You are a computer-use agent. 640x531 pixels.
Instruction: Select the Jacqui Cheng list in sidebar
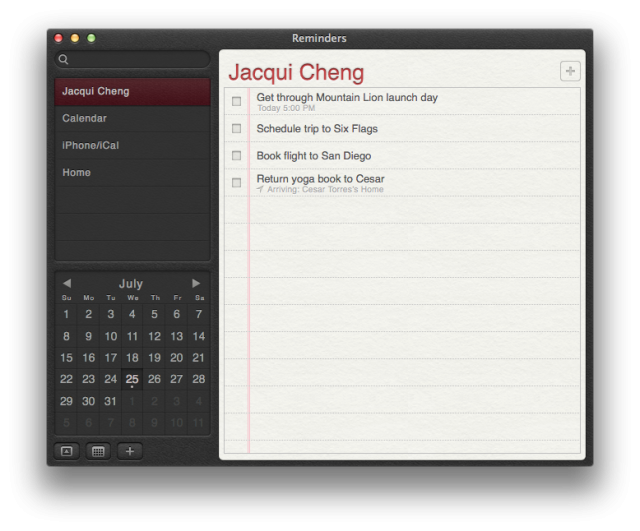(132, 91)
